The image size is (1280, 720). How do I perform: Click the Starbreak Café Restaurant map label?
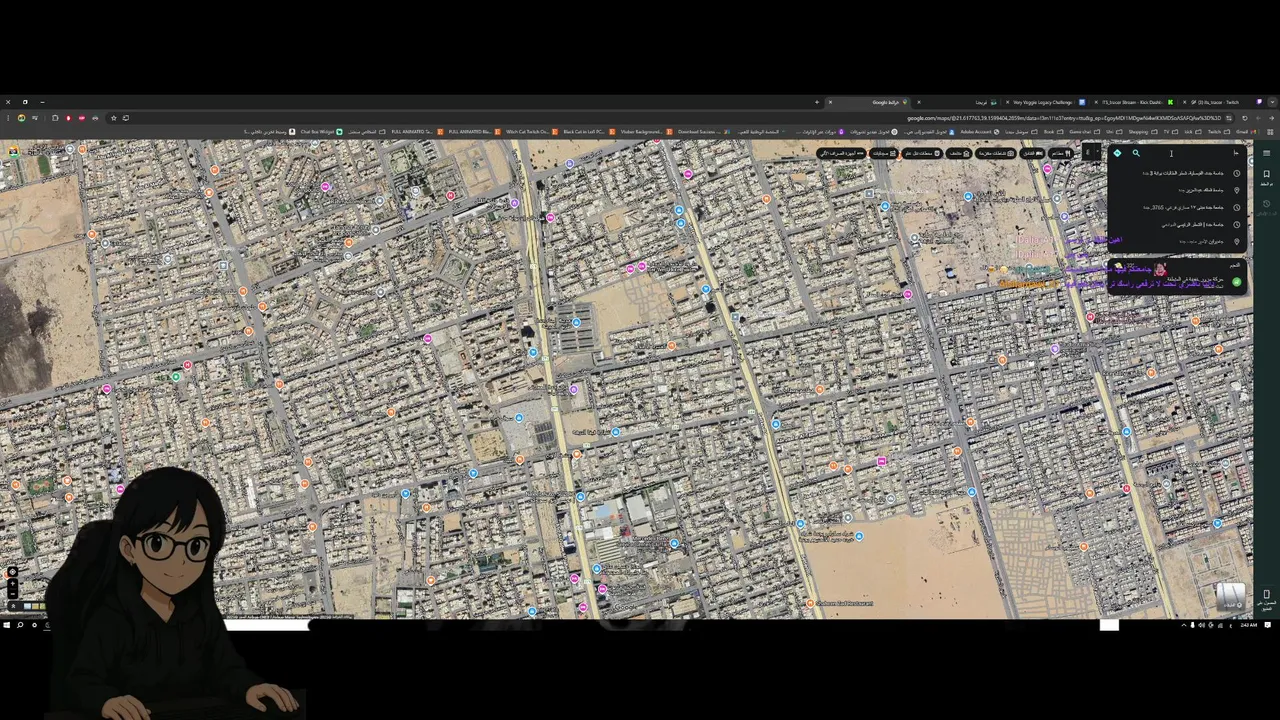point(845,603)
